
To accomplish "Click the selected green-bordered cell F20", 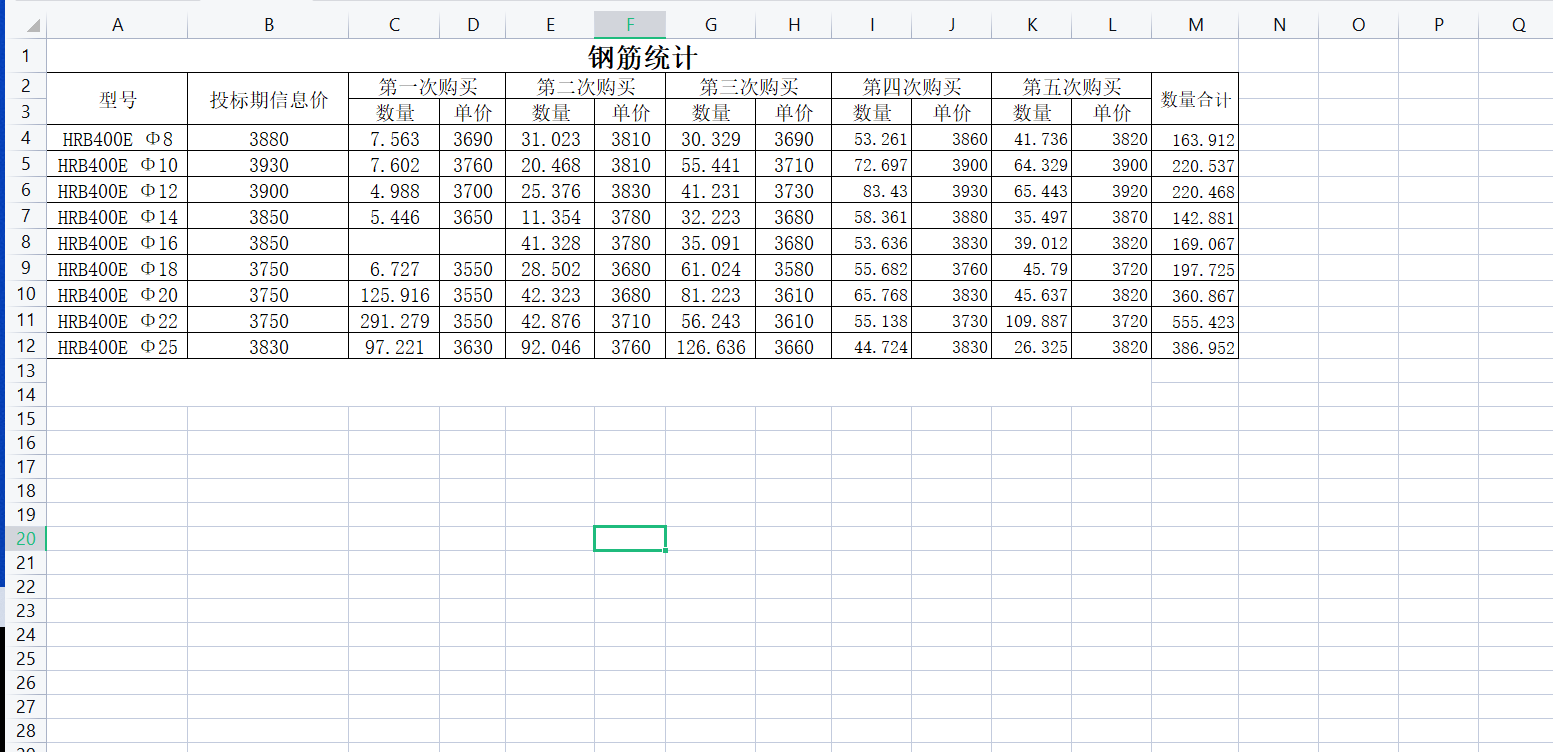I will (630, 538).
